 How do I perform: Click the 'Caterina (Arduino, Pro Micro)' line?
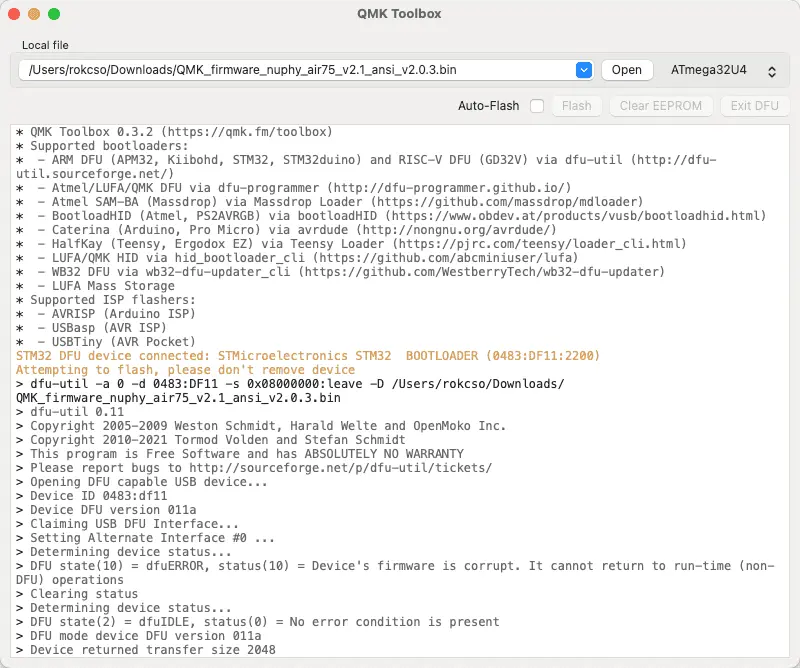pyautogui.click(x=286, y=230)
